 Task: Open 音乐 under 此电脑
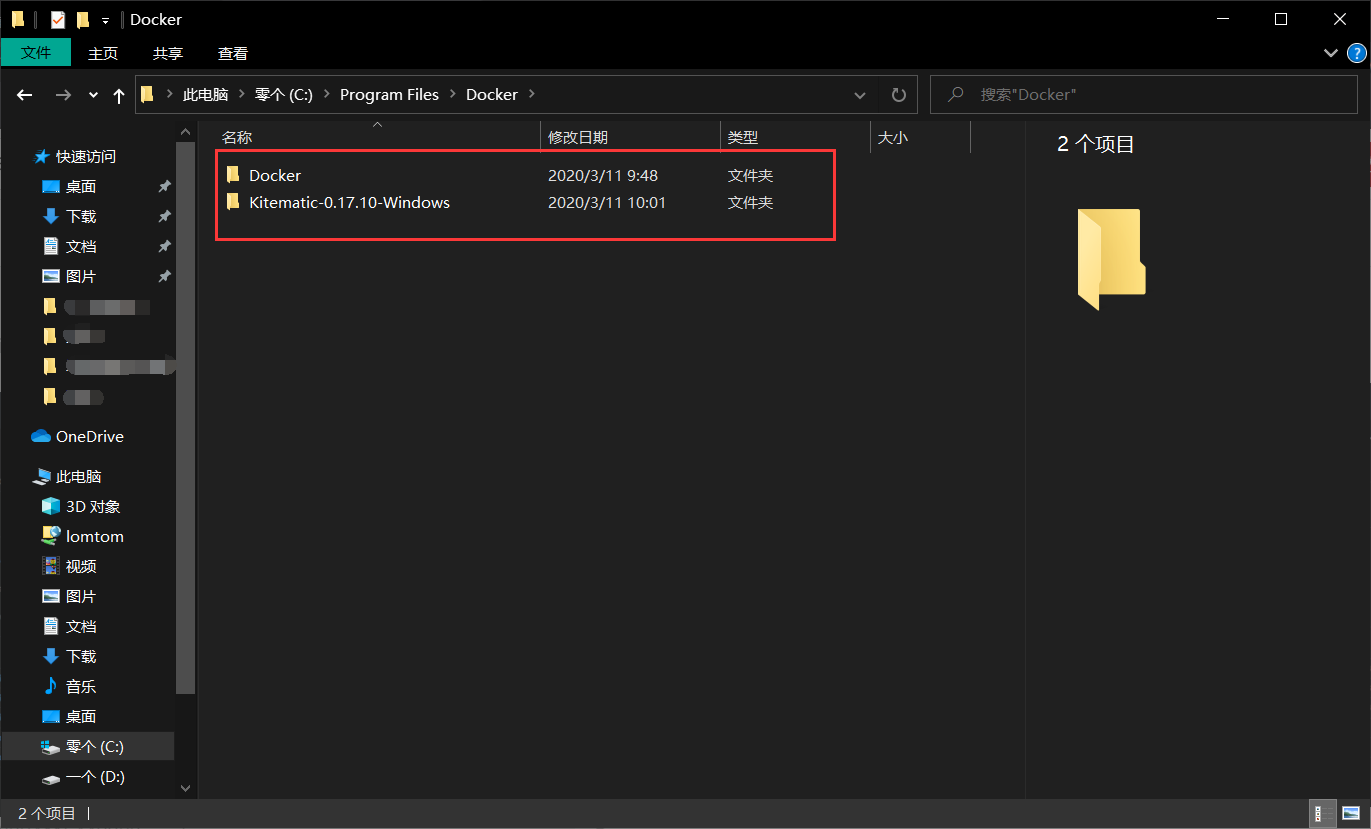point(80,687)
